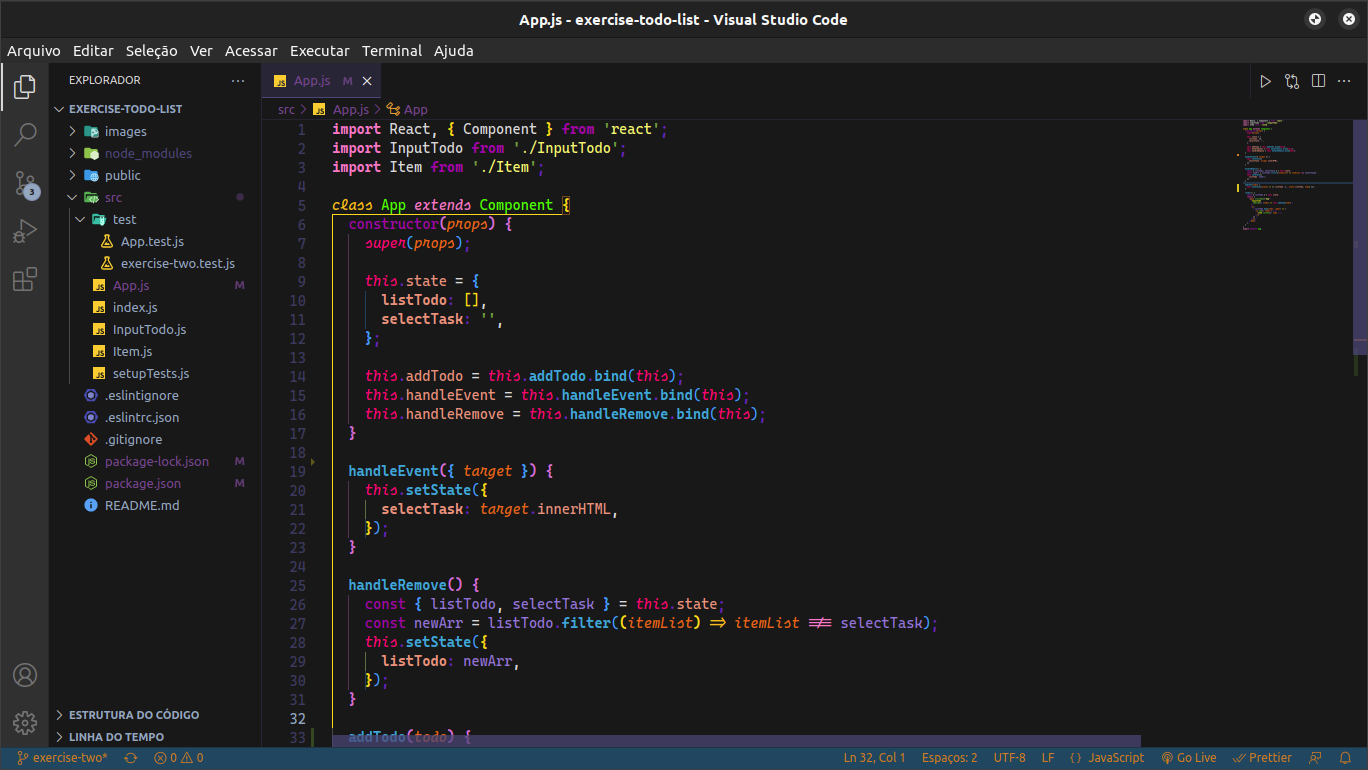This screenshot has height=770, width=1368.
Task: Collapse the src folder
Action: pos(153,197)
